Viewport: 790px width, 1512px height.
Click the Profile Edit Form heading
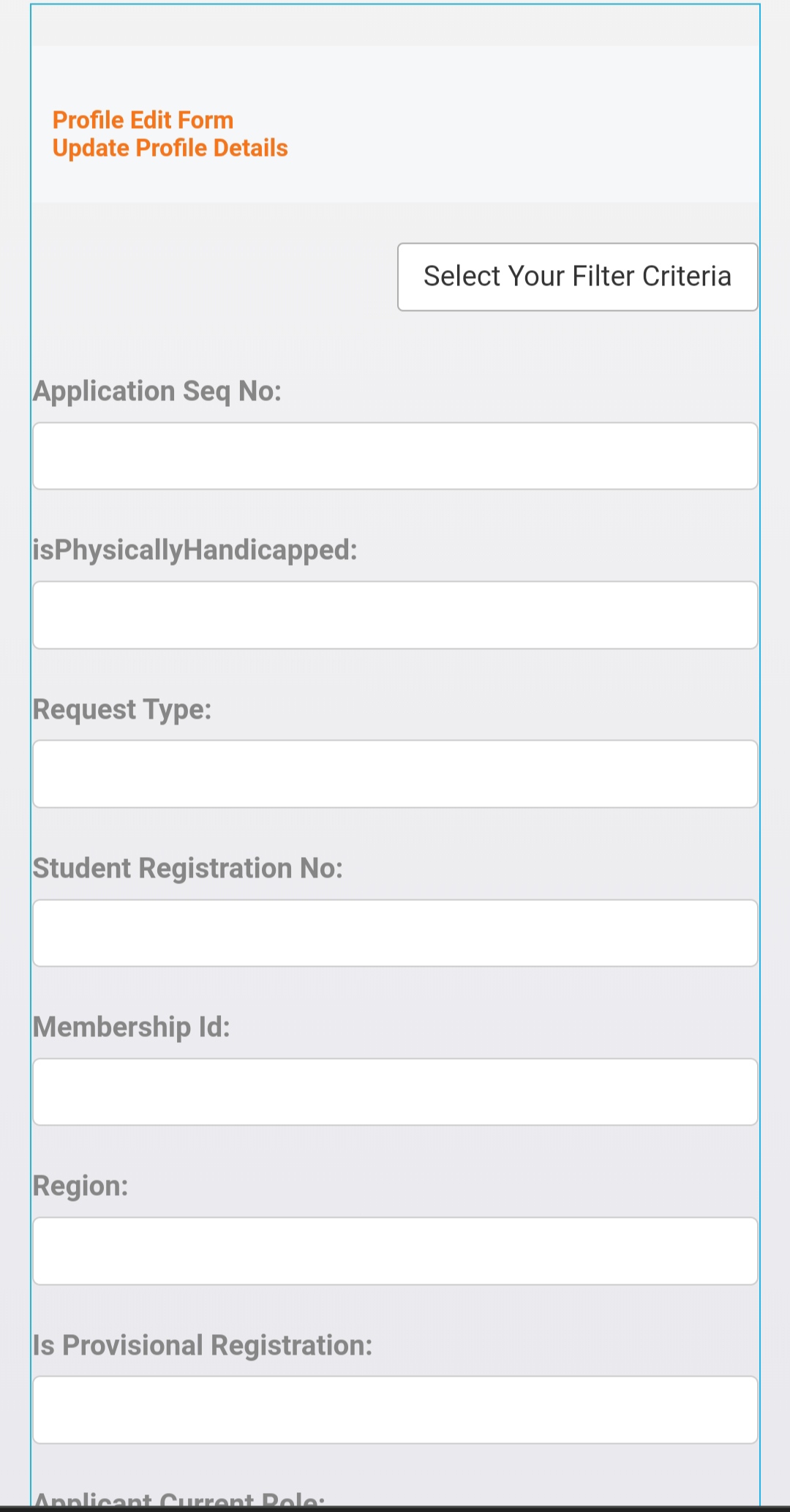click(x=143, y=120)
